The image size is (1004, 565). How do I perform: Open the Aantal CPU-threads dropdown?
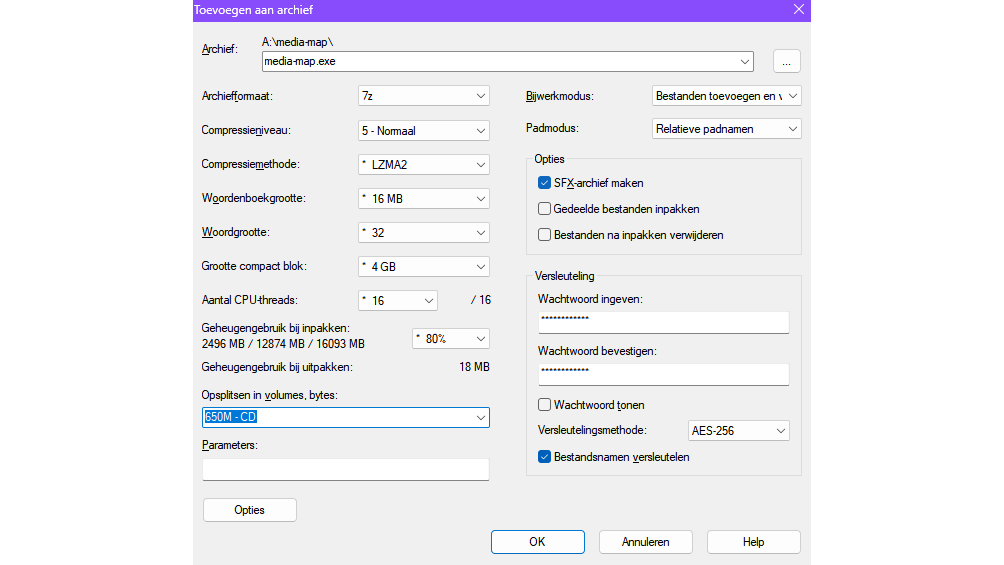tap(398, 300)
